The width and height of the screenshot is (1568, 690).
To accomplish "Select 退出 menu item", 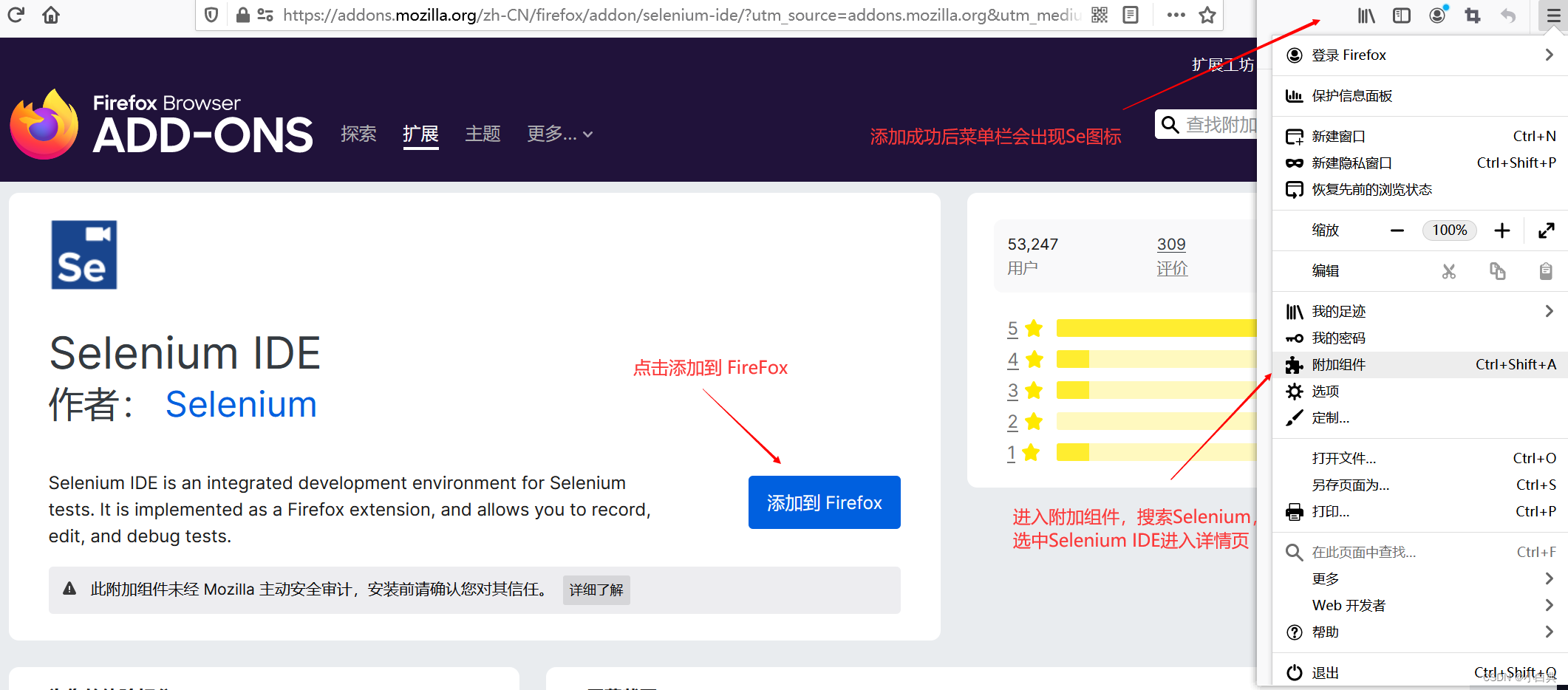I will [1419, 673].
